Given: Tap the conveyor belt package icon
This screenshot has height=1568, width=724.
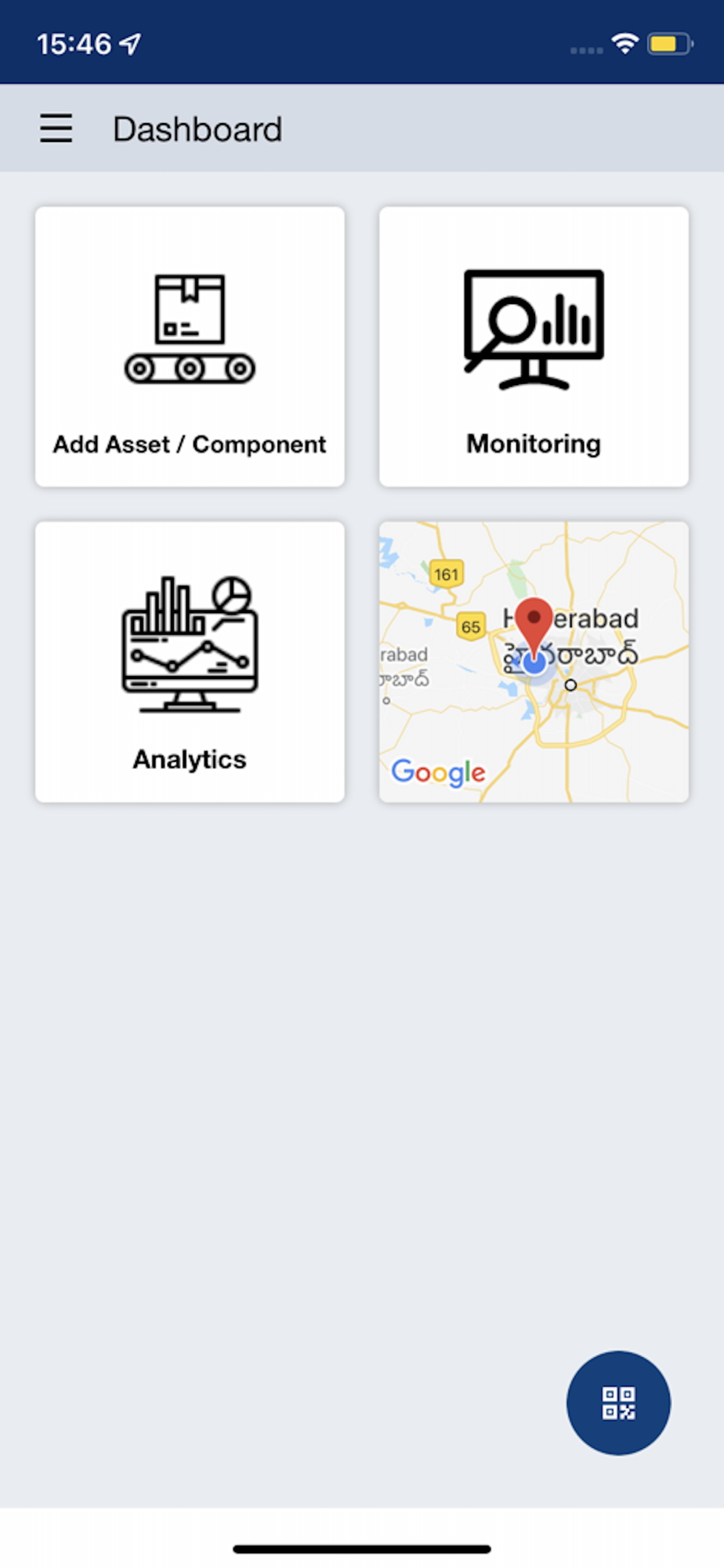Looking at the screenshot, I should [x=190, y=329].
